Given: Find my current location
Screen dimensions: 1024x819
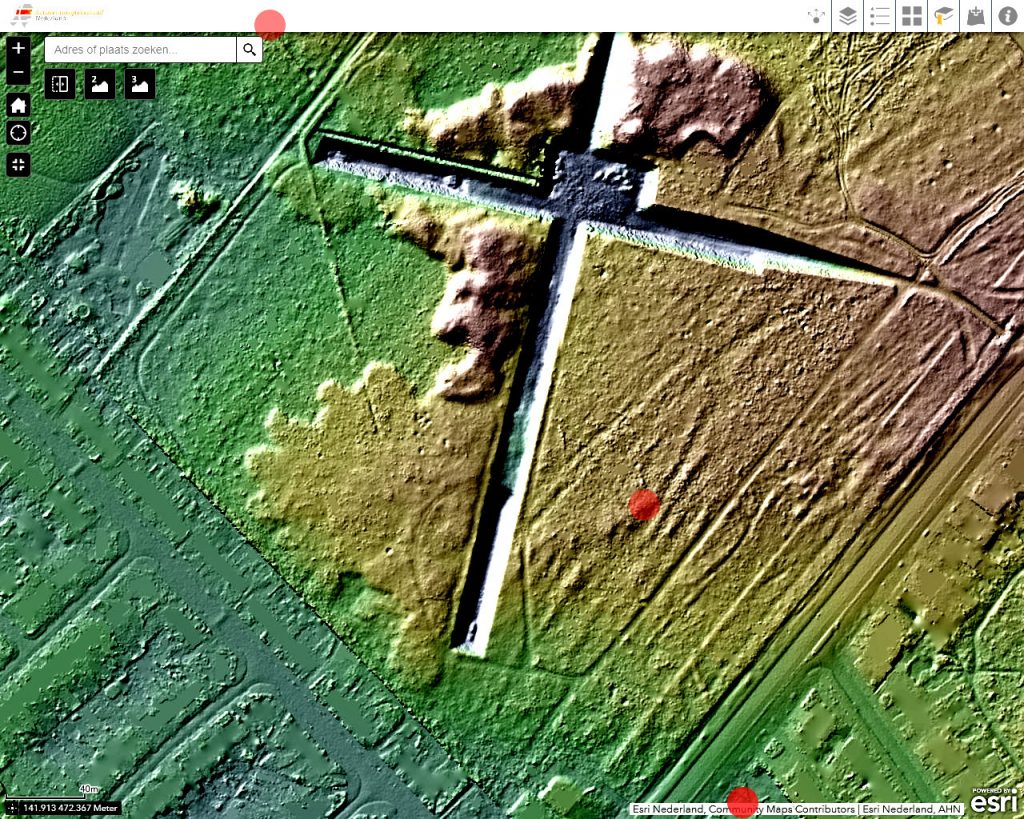Looking at the screenshot, I should click(19, 134).
